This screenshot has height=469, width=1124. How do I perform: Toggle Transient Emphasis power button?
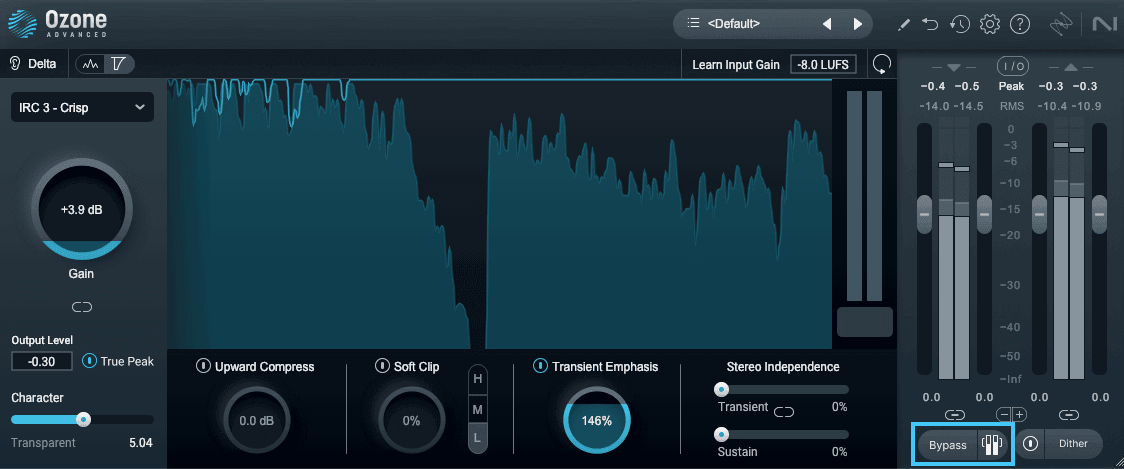(540, 366)
